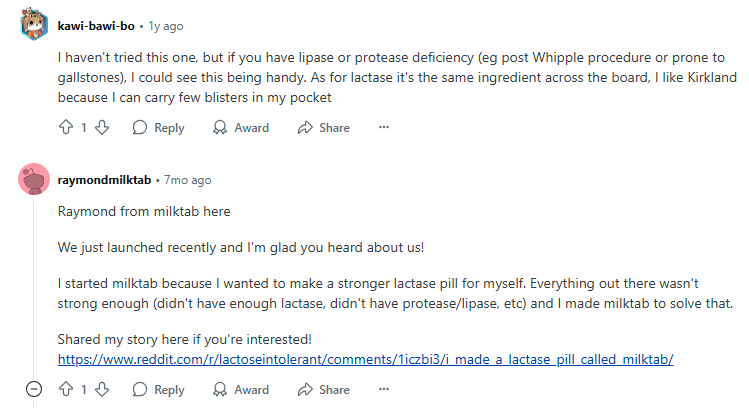Reply to raymondmilktab's comment

click(x=158, y=389)
